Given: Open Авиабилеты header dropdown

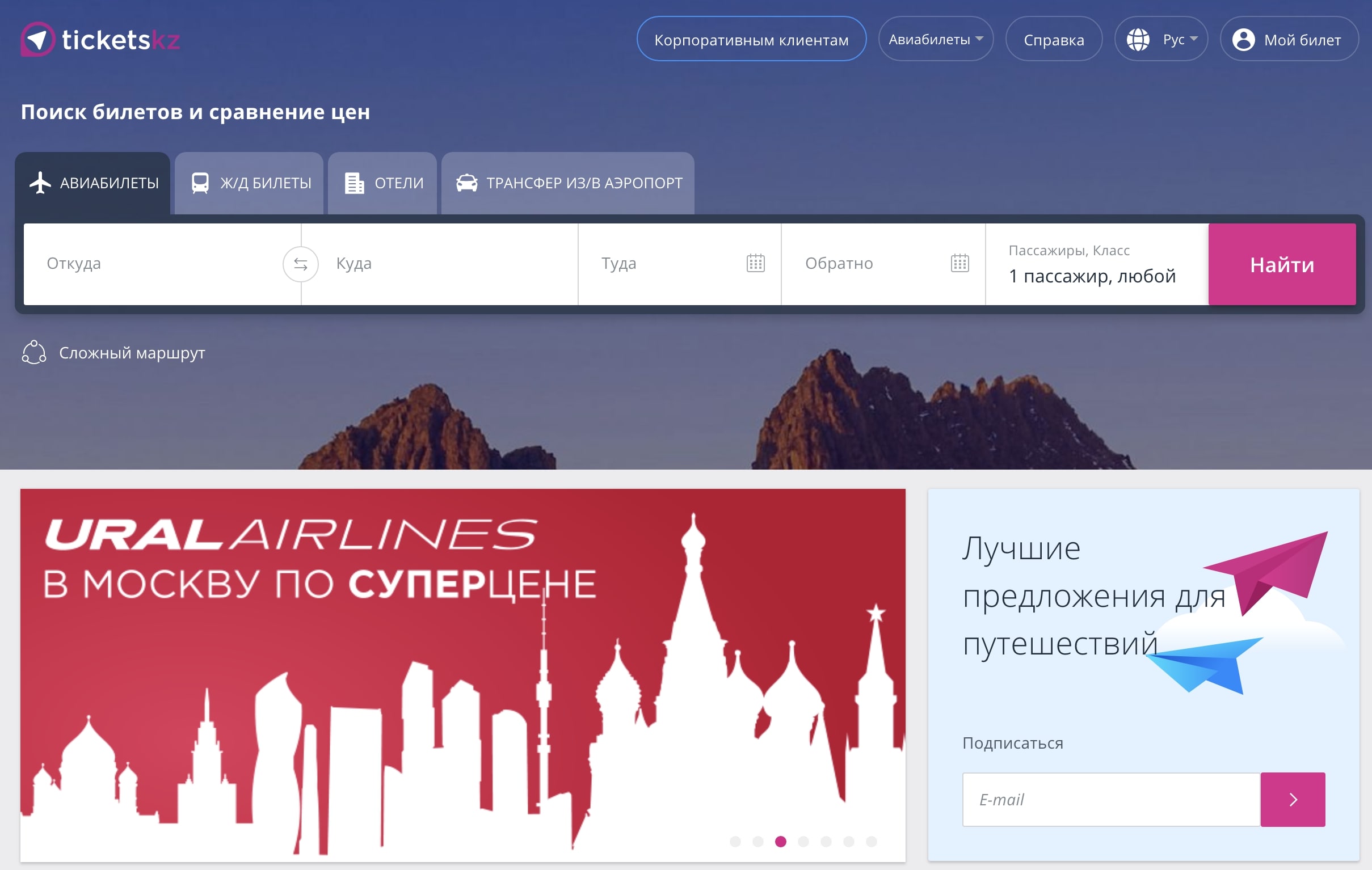Looking at the screenshot, I should point(936,39).
